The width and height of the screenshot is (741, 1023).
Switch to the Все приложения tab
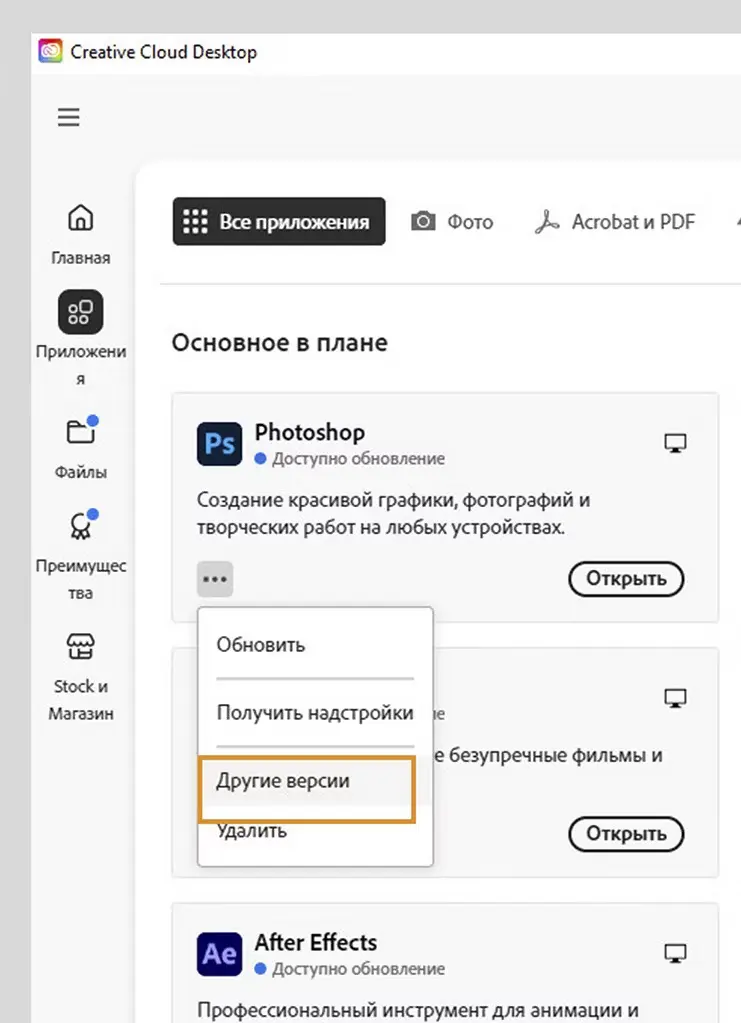278,222
